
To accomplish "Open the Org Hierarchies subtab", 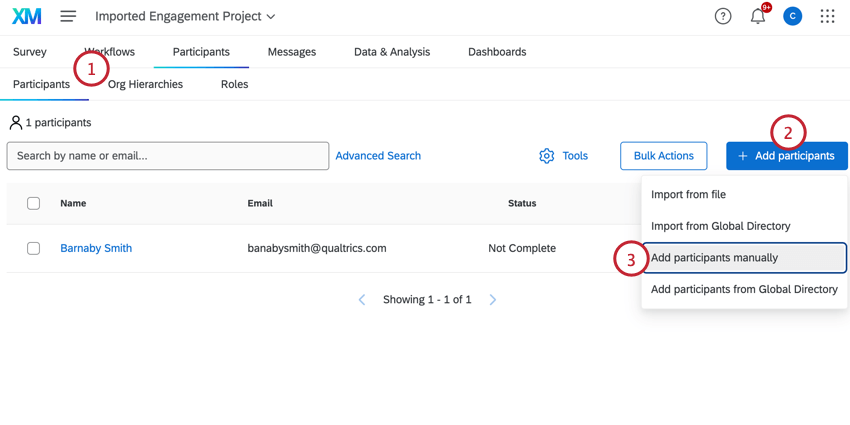I will pos(145,84).
